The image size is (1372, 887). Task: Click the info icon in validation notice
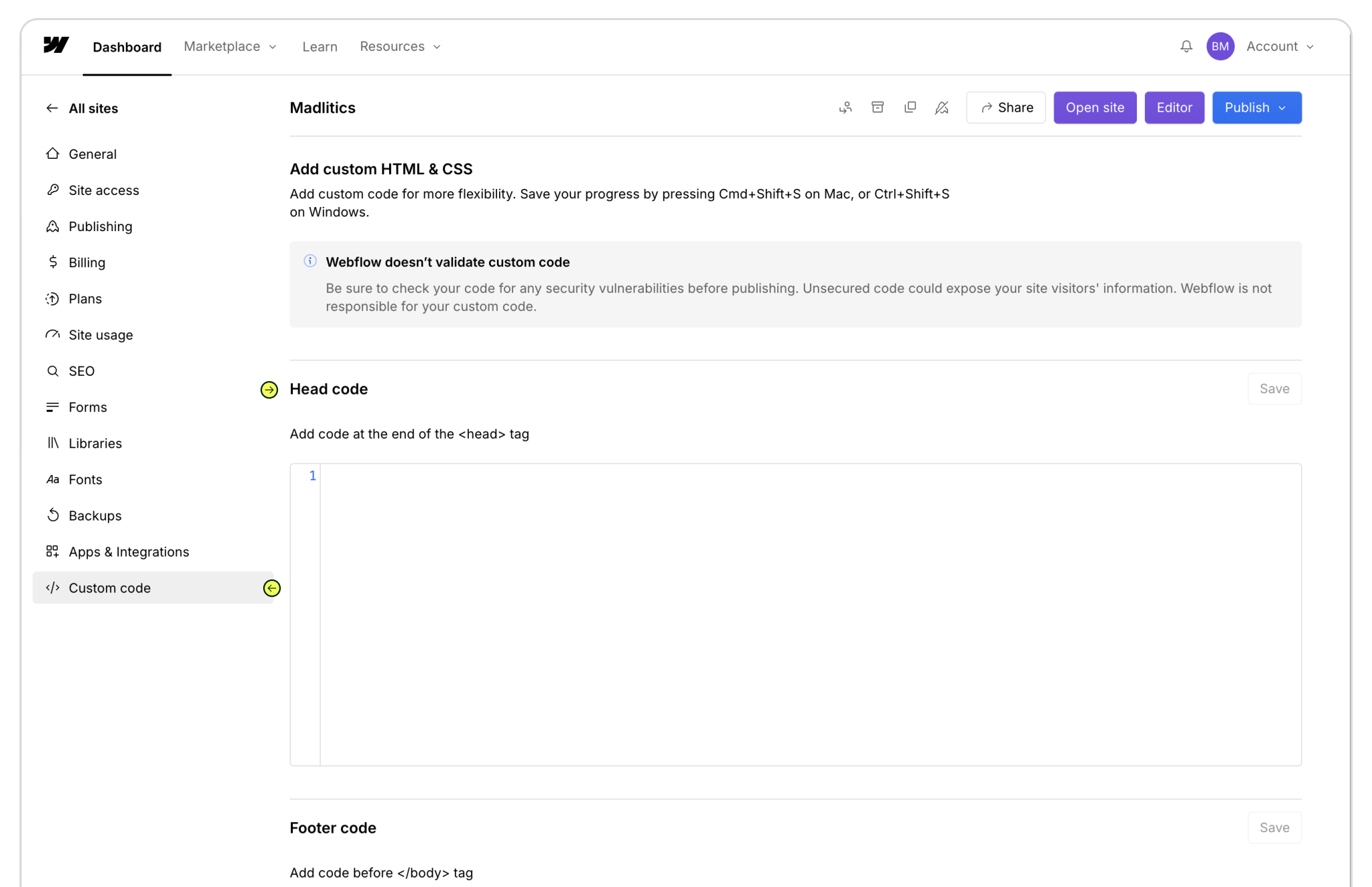pyautogui.click(x=310, y=261)
